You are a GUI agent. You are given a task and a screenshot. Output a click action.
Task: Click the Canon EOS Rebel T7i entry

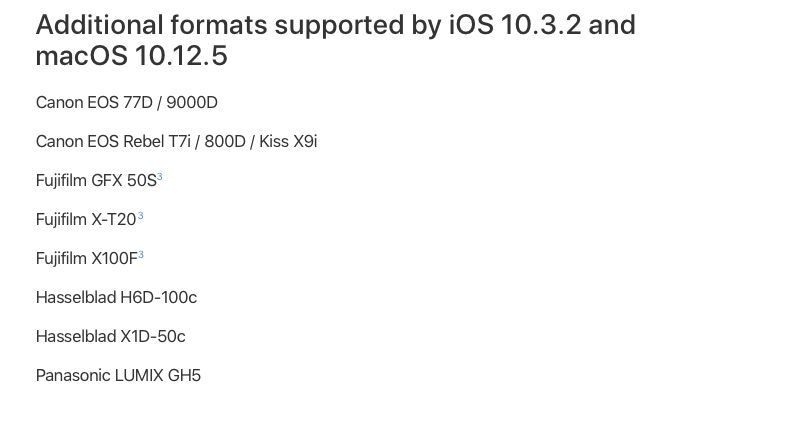(x=176, y=142)
